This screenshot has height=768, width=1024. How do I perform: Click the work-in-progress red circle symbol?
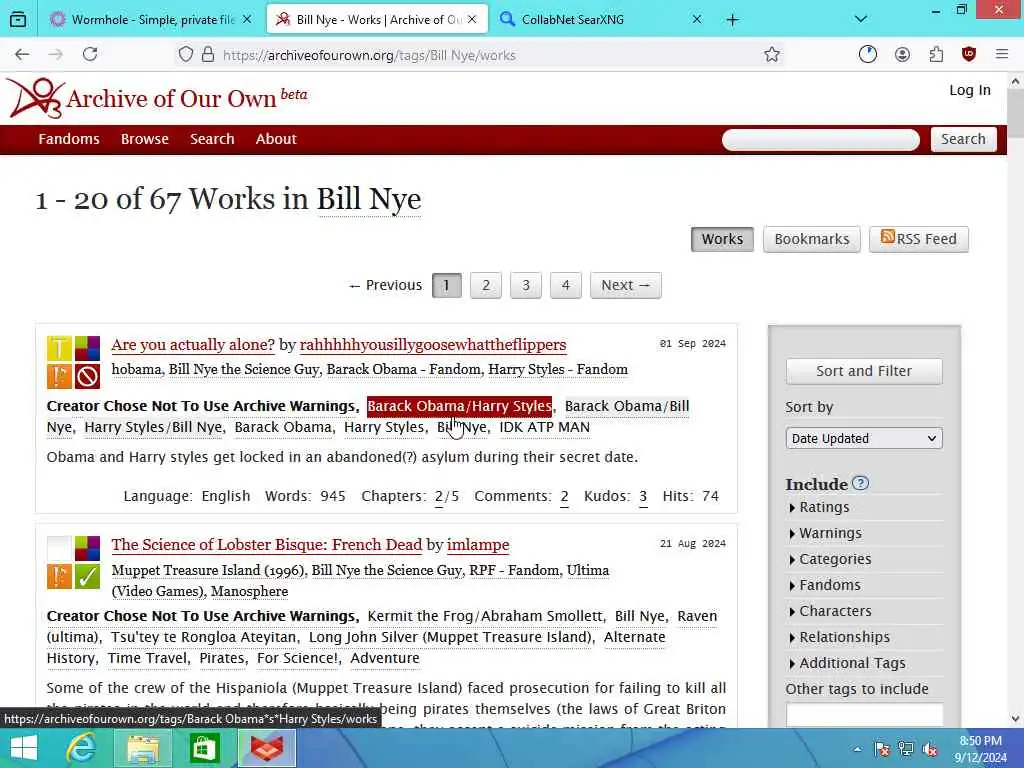[88, 376]
